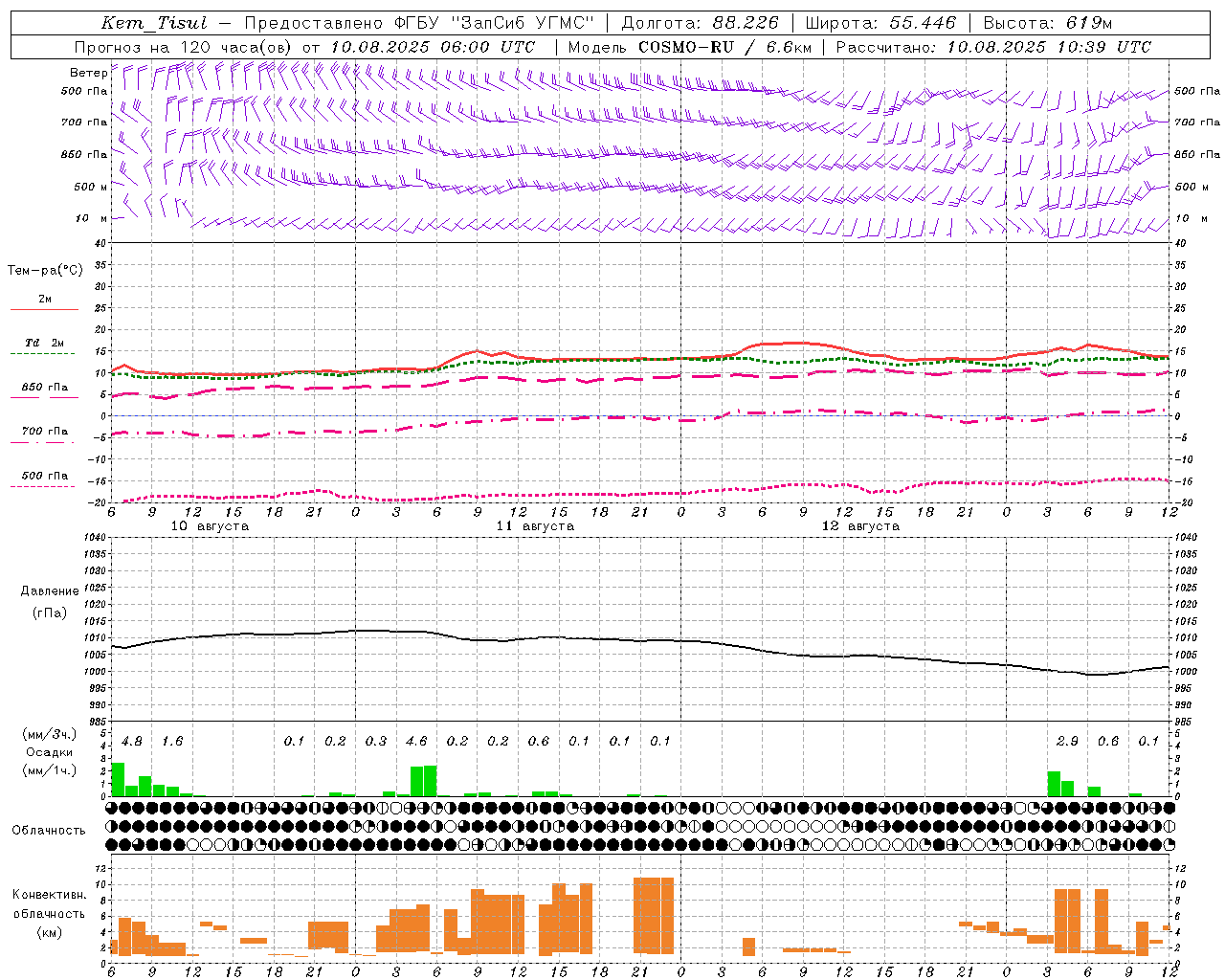Click the Конвективн. convective cloud label
This screenshot has height=980, width=1225.
coord(50,895)
